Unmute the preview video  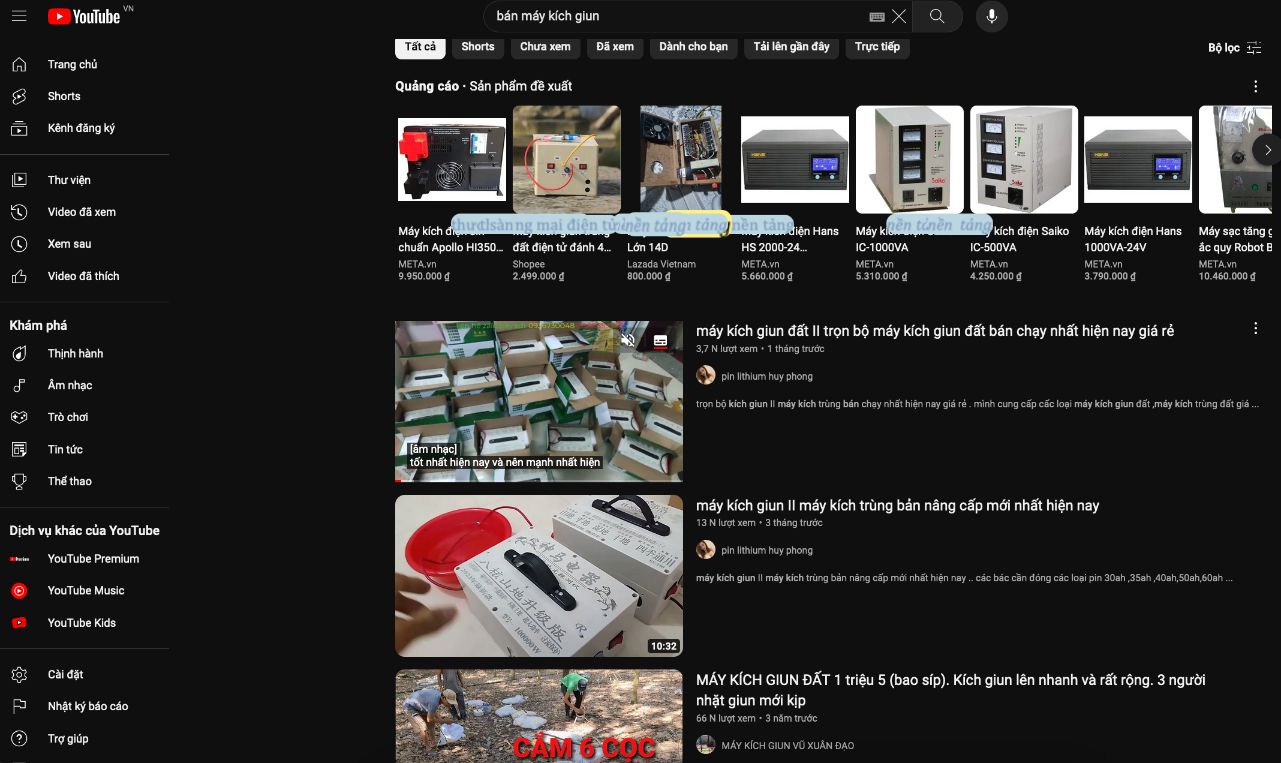coord(628,341)
